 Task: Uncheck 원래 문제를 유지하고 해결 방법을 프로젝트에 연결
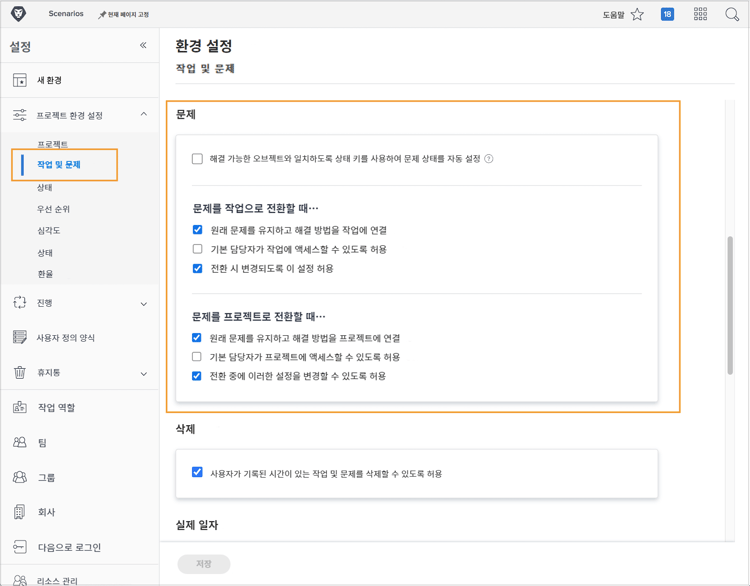[197, 338]
